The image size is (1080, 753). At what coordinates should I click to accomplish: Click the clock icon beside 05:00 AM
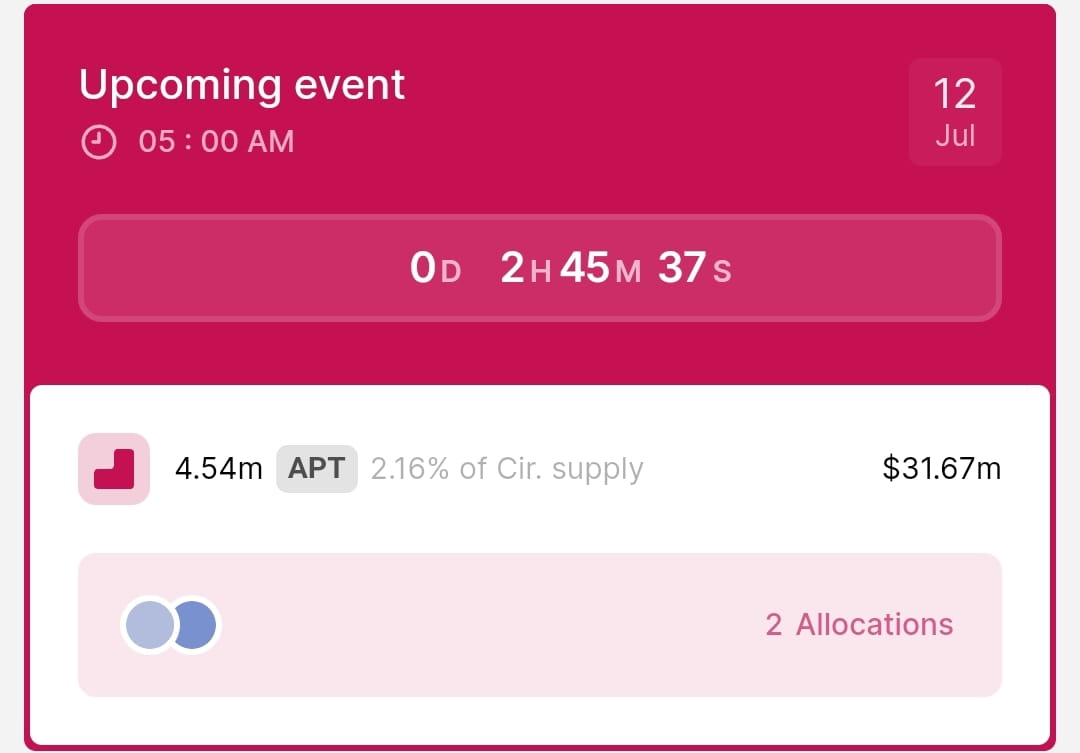point(99,140)
